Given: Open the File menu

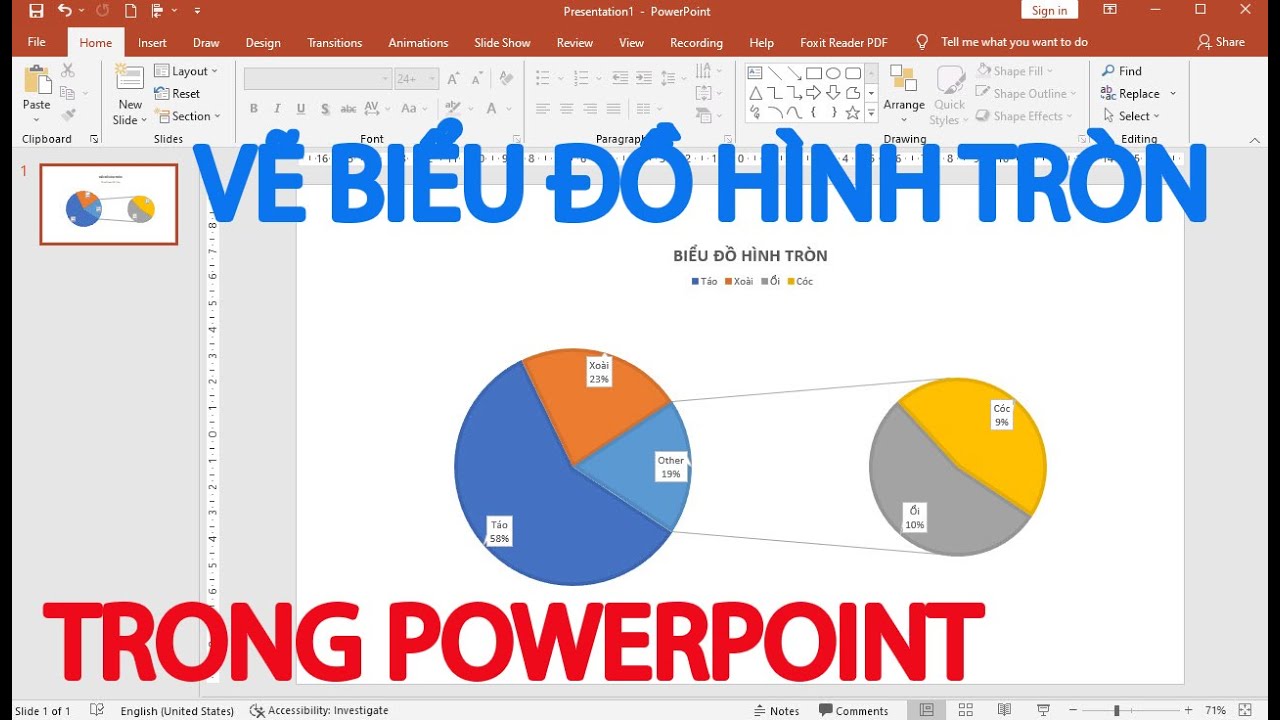Looking at the screenshot, I should (37, 42).
